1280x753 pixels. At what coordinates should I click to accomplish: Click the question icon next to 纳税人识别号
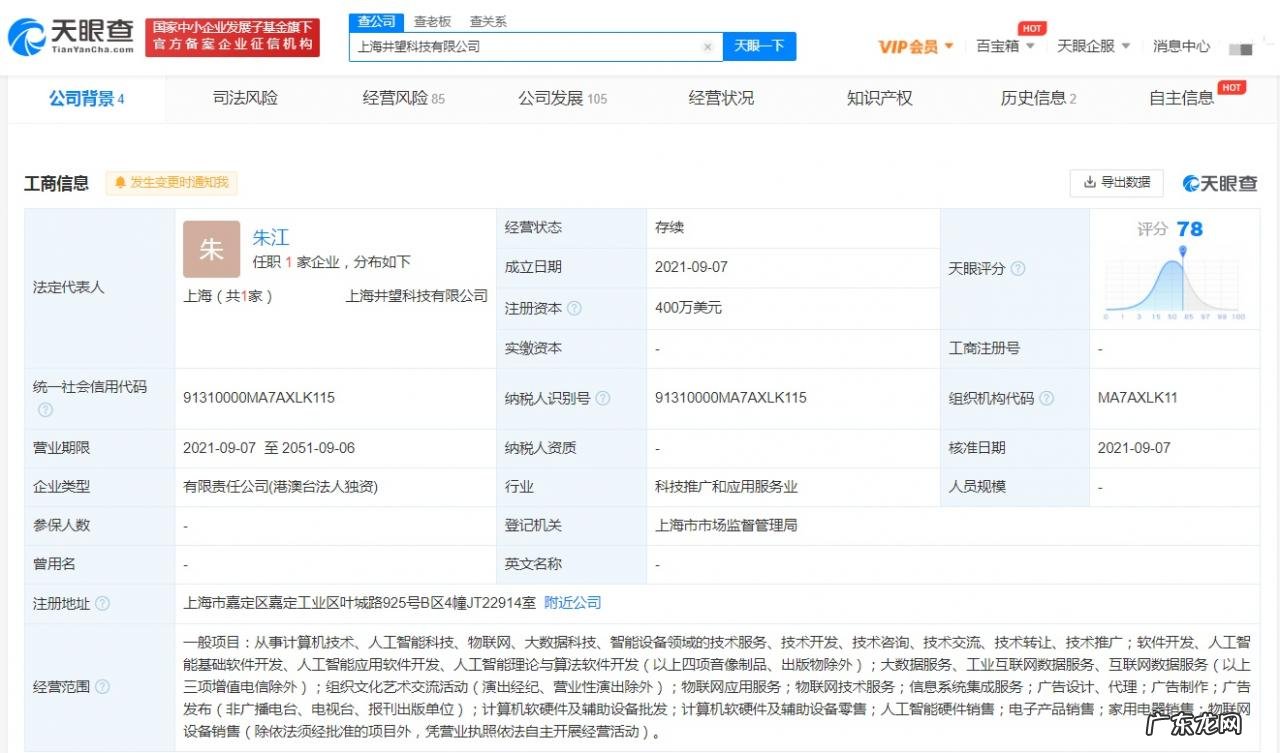pyautogui.click(x=602, y=397)
